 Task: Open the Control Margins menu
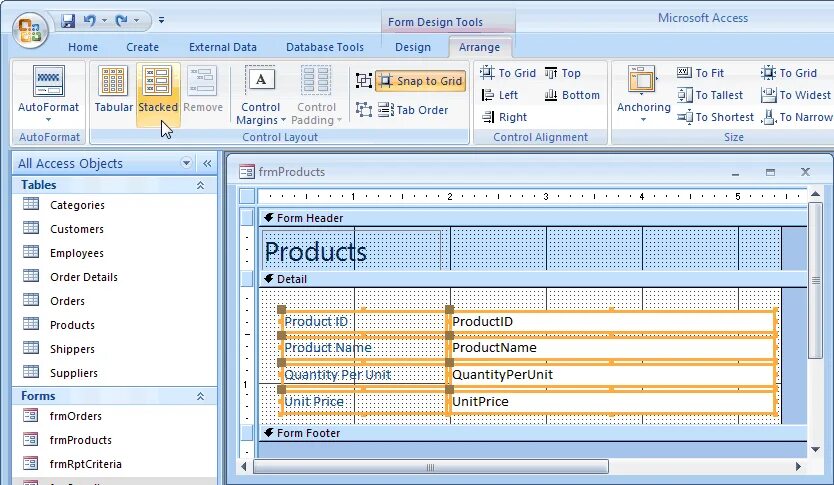coord(261,95)
